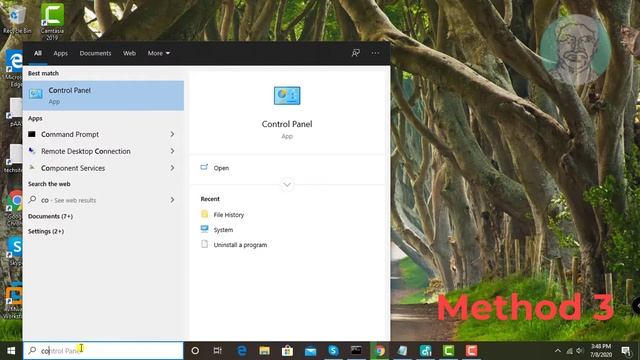640x360 pixels.
Task: Select the Skype desktop shortcut
Action: pyautogui.click(x=15, y=251)
